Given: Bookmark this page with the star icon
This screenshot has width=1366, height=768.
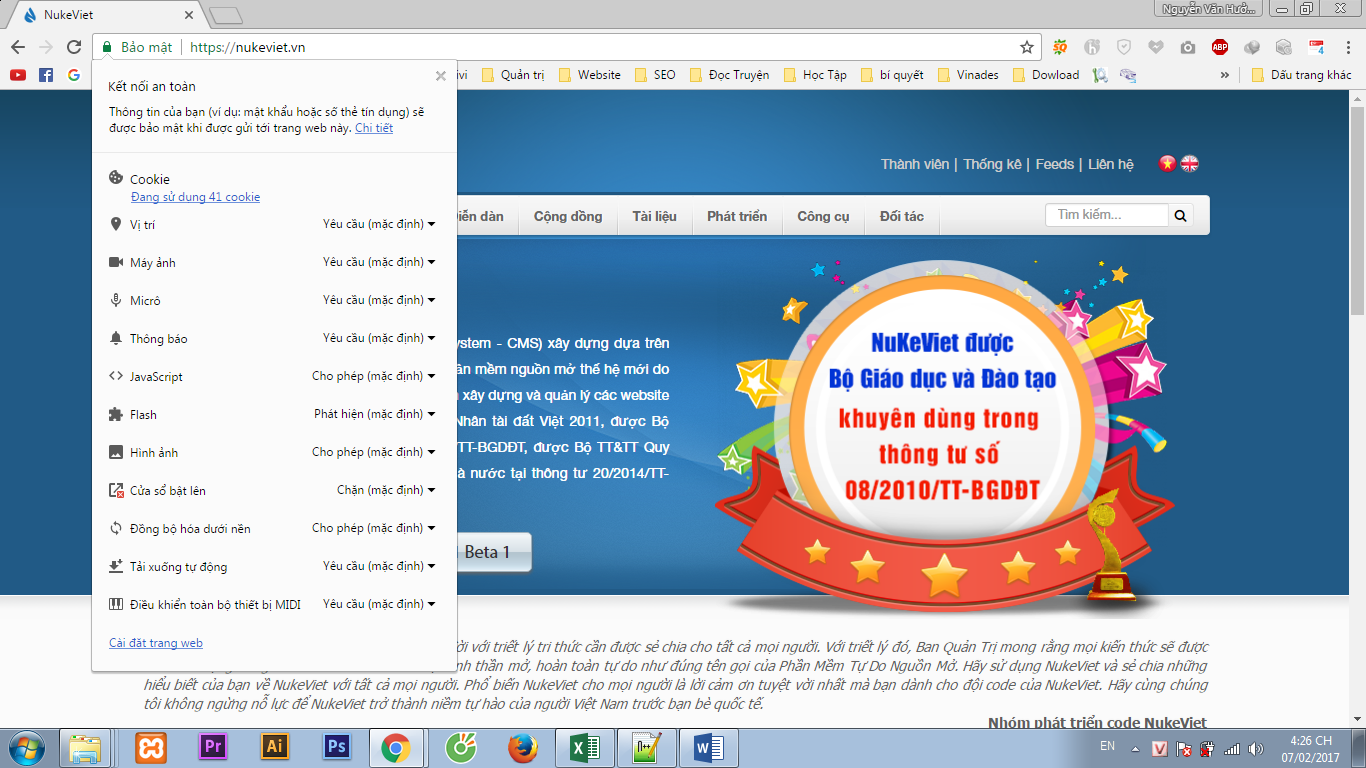Looking at the screenshot, I should click(1027, 47).
